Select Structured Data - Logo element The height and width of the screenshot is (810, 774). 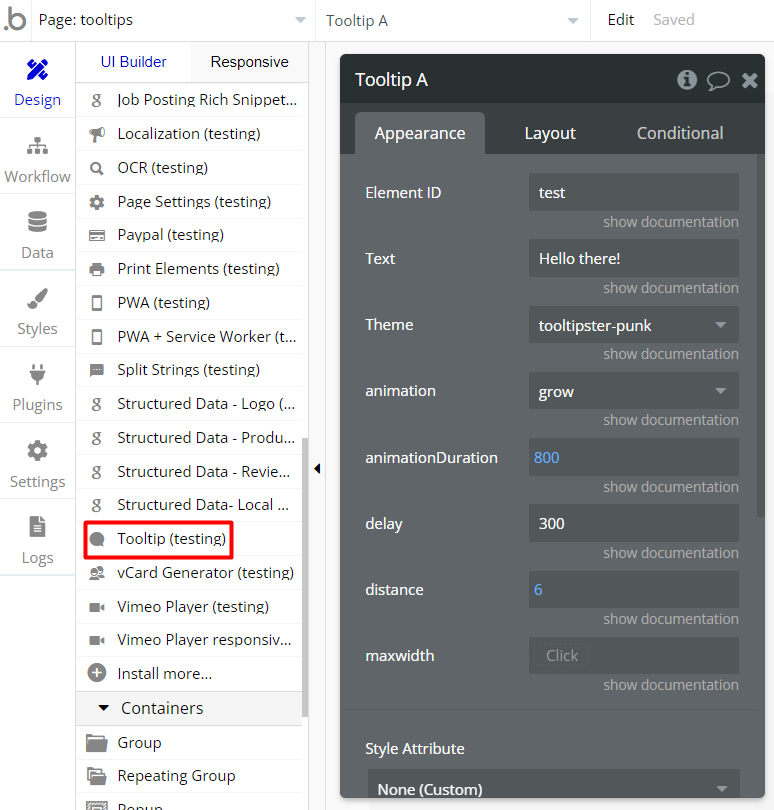189,404
